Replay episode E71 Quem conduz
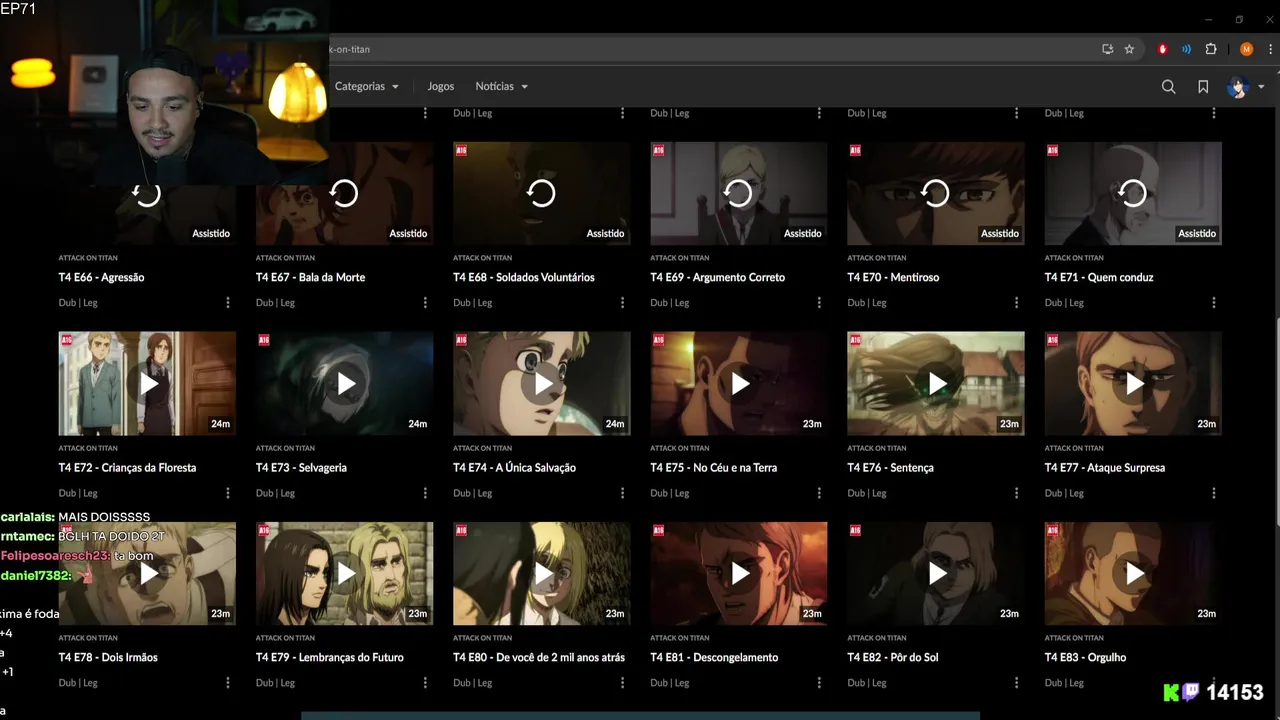Image resolution: width=1280 pixels, height=720 pixels. click(x=1133, y=193)
